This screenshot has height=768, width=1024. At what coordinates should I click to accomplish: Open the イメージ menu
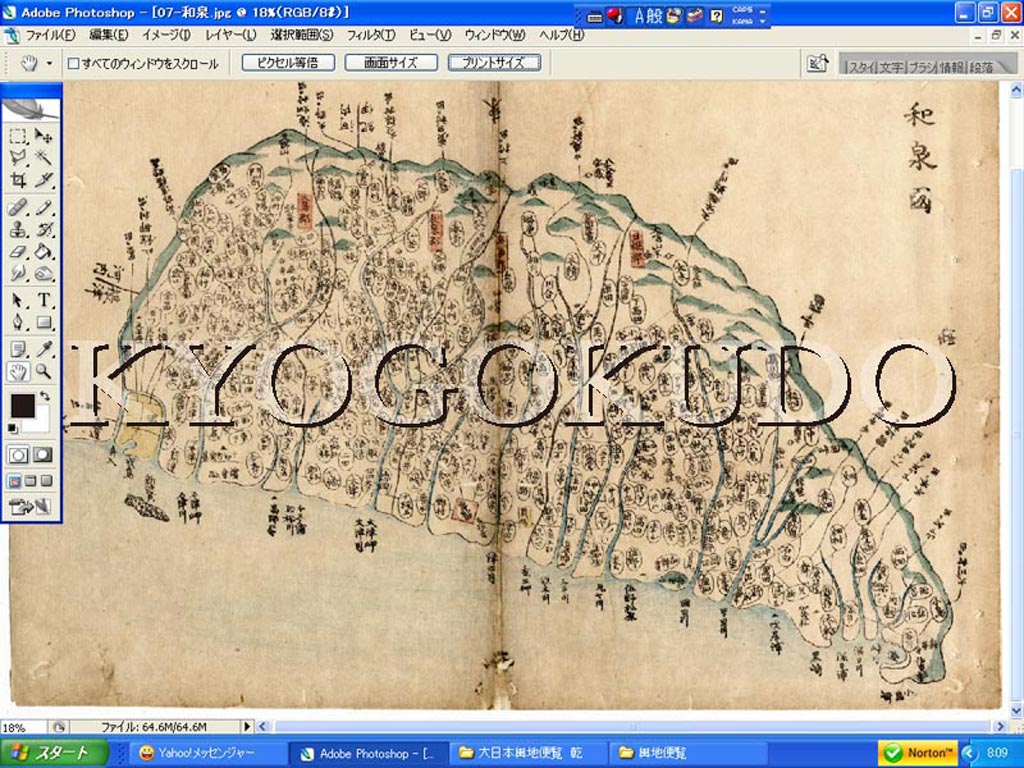point(166,35)
